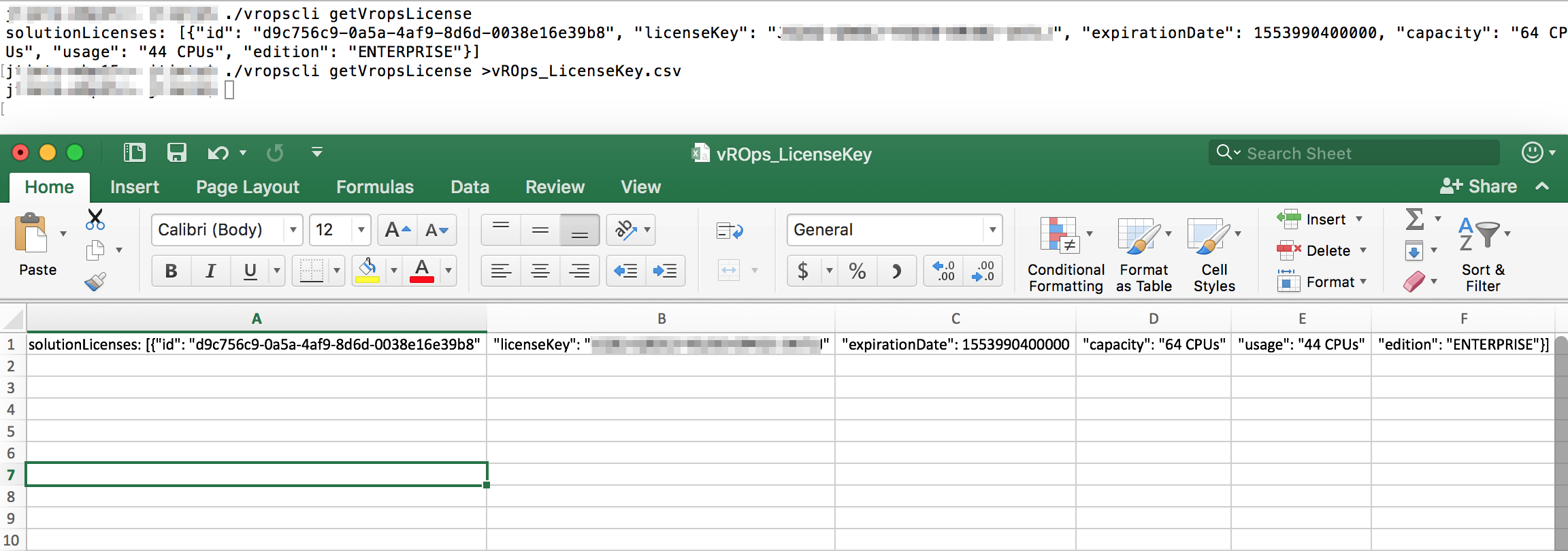The width and height of the screenshot is (1568, 551).
Task: Open the General number format dropdown
Action: 992,230
